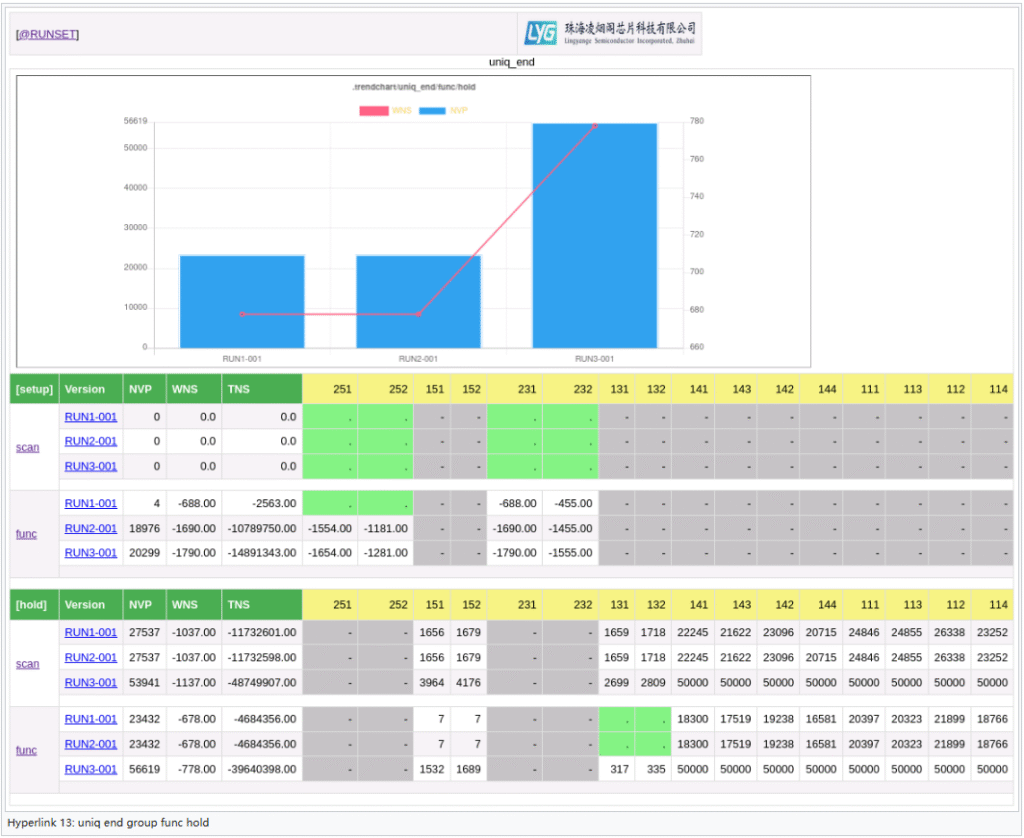
Task: Click the [hold] table header cell
Action: point(34,605)
